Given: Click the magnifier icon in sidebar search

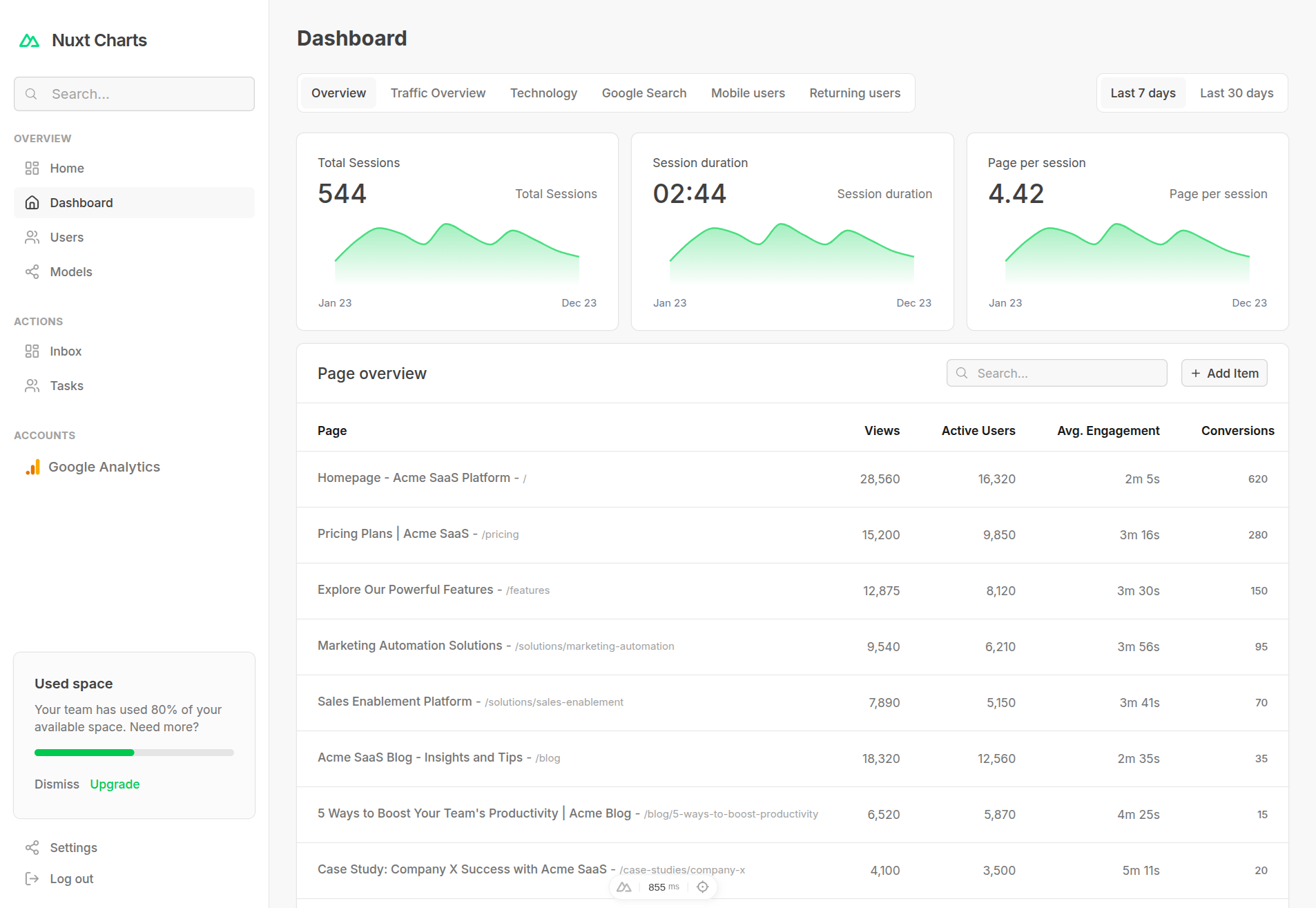Looking at the screenshot, I should (31, 94).
